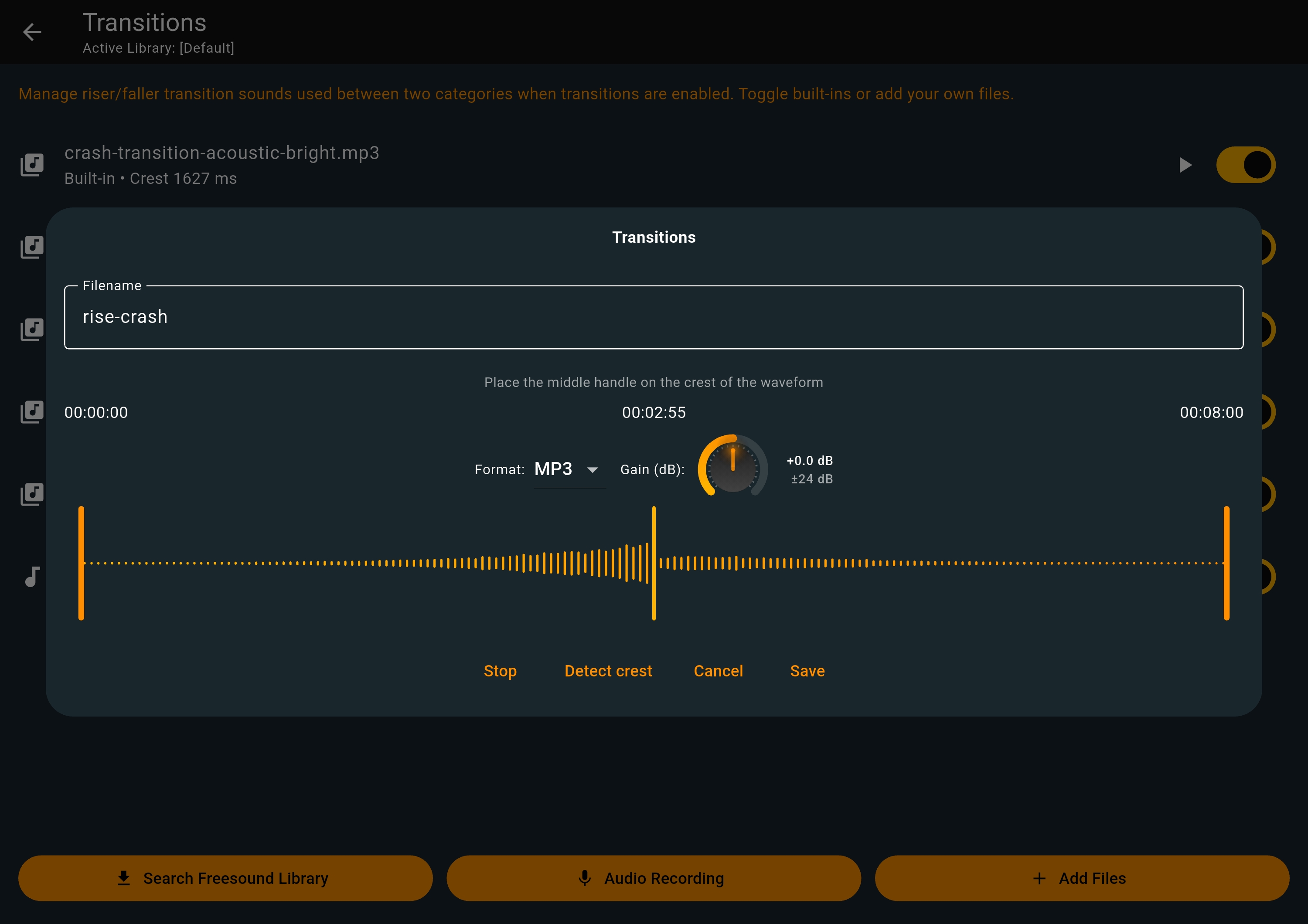Click the Format dropdown arrow
1308x924 pixels.
[x=593, y=470]
